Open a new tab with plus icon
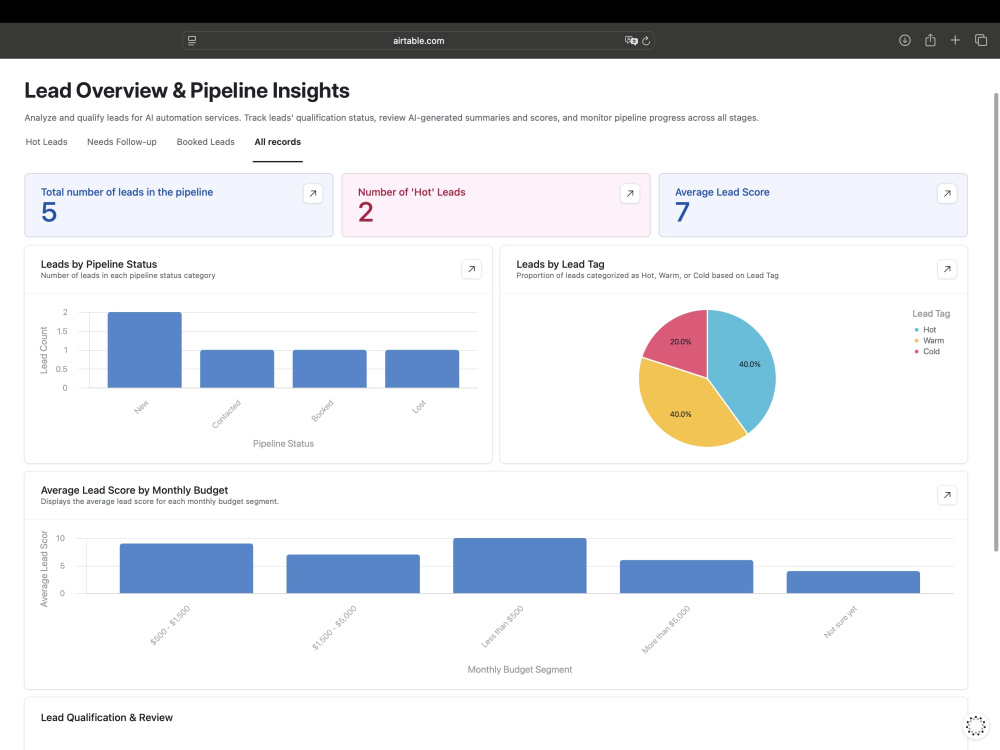This screenshot has width=1000, height=750. point(955,40)
